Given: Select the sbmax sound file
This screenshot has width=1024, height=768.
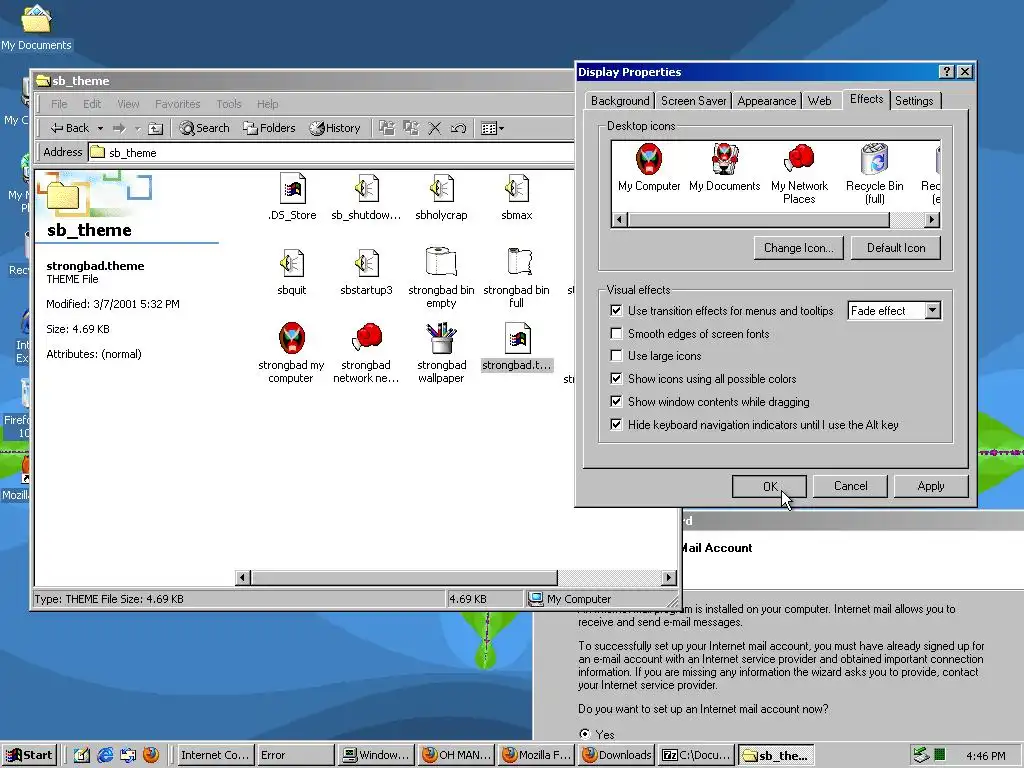Looking at the screenshot, I should 517,190.
